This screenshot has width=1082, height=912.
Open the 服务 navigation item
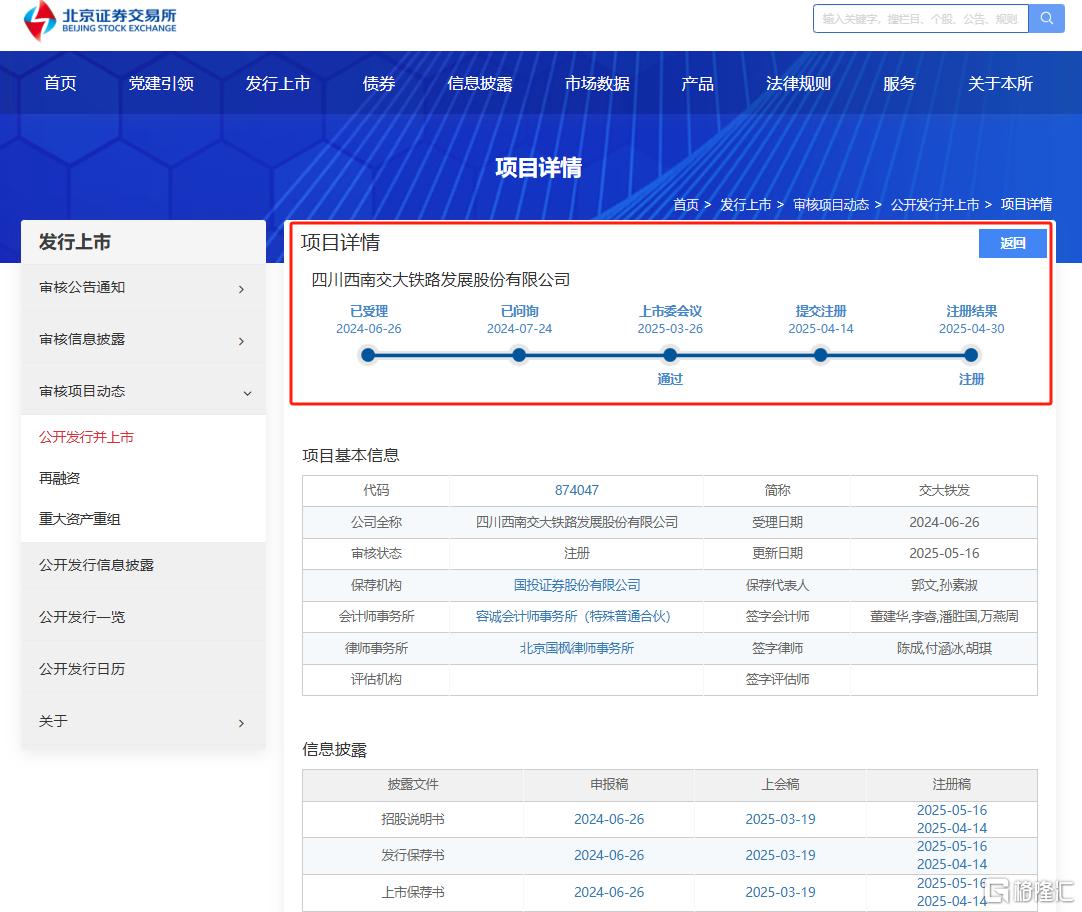899,83
